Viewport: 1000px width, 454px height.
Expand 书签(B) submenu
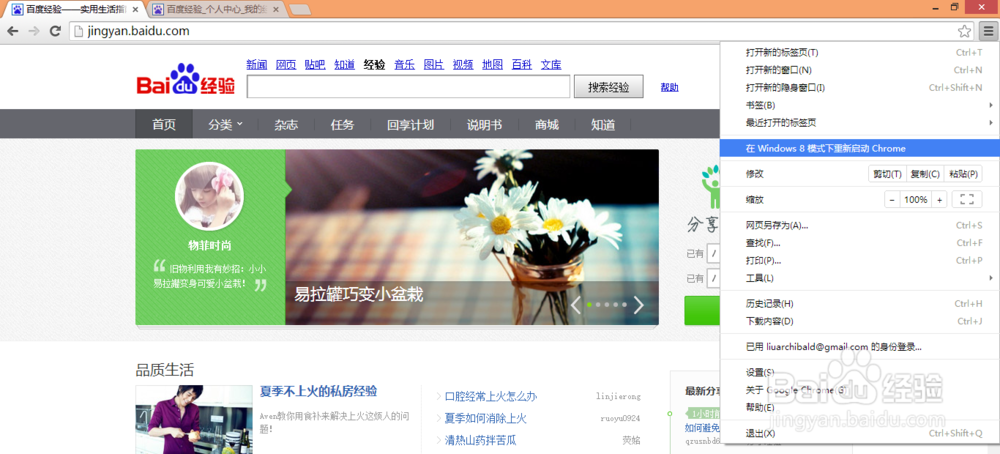pyautogui.click(x=860, y=105)
